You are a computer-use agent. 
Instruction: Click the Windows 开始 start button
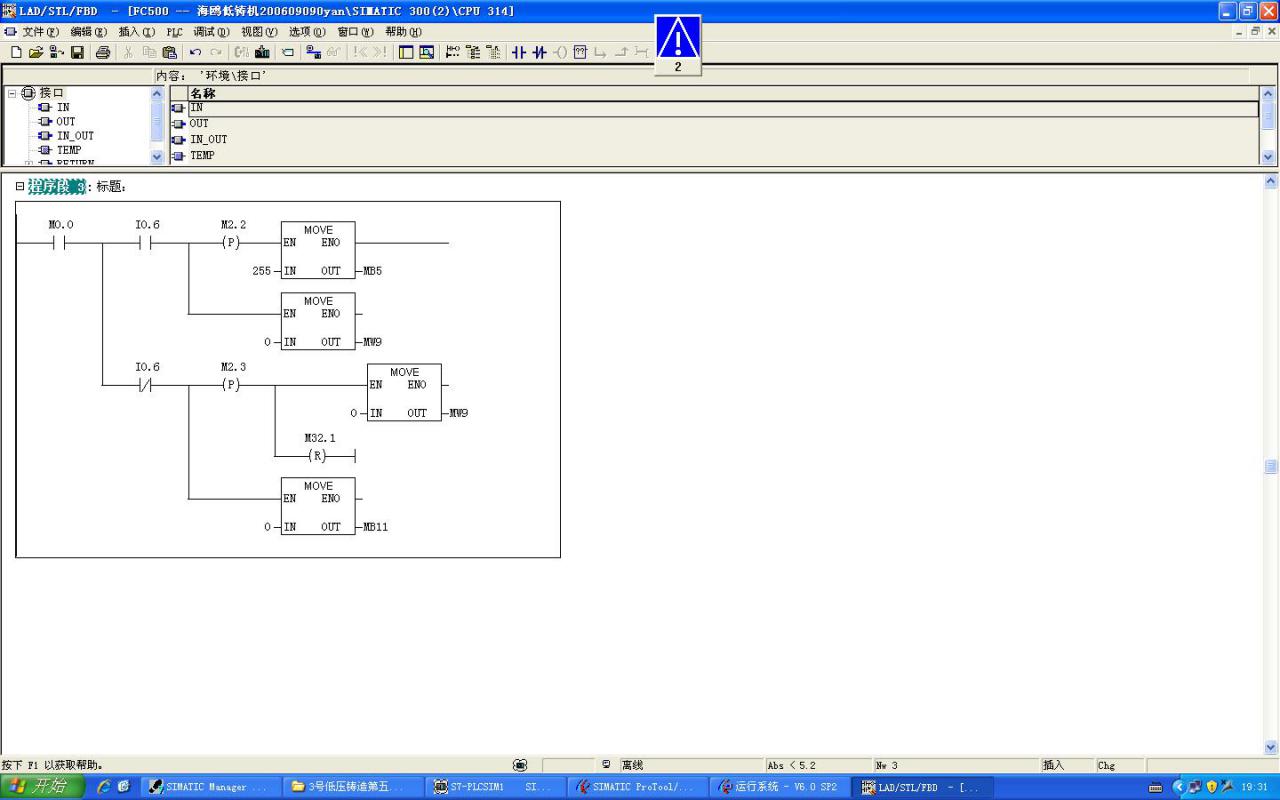pos(41,787)
